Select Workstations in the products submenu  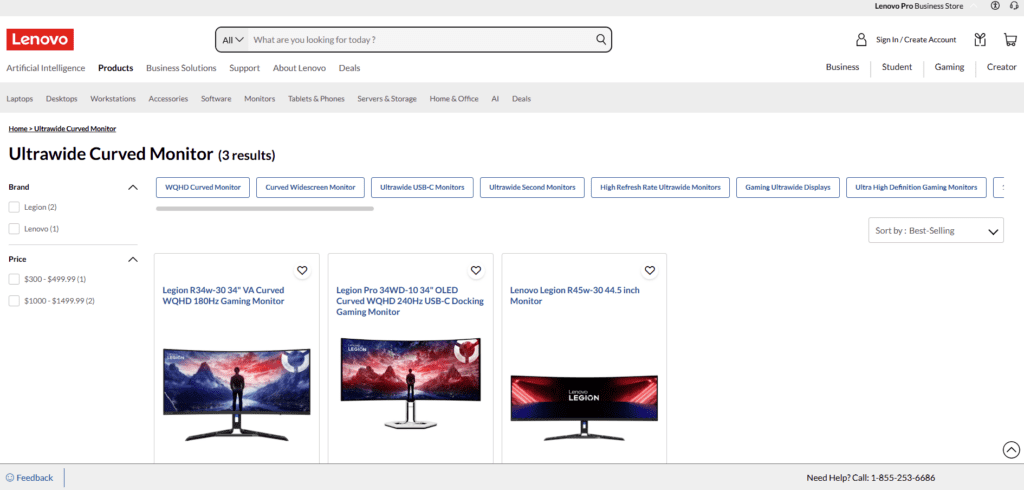tap(113, 99)
